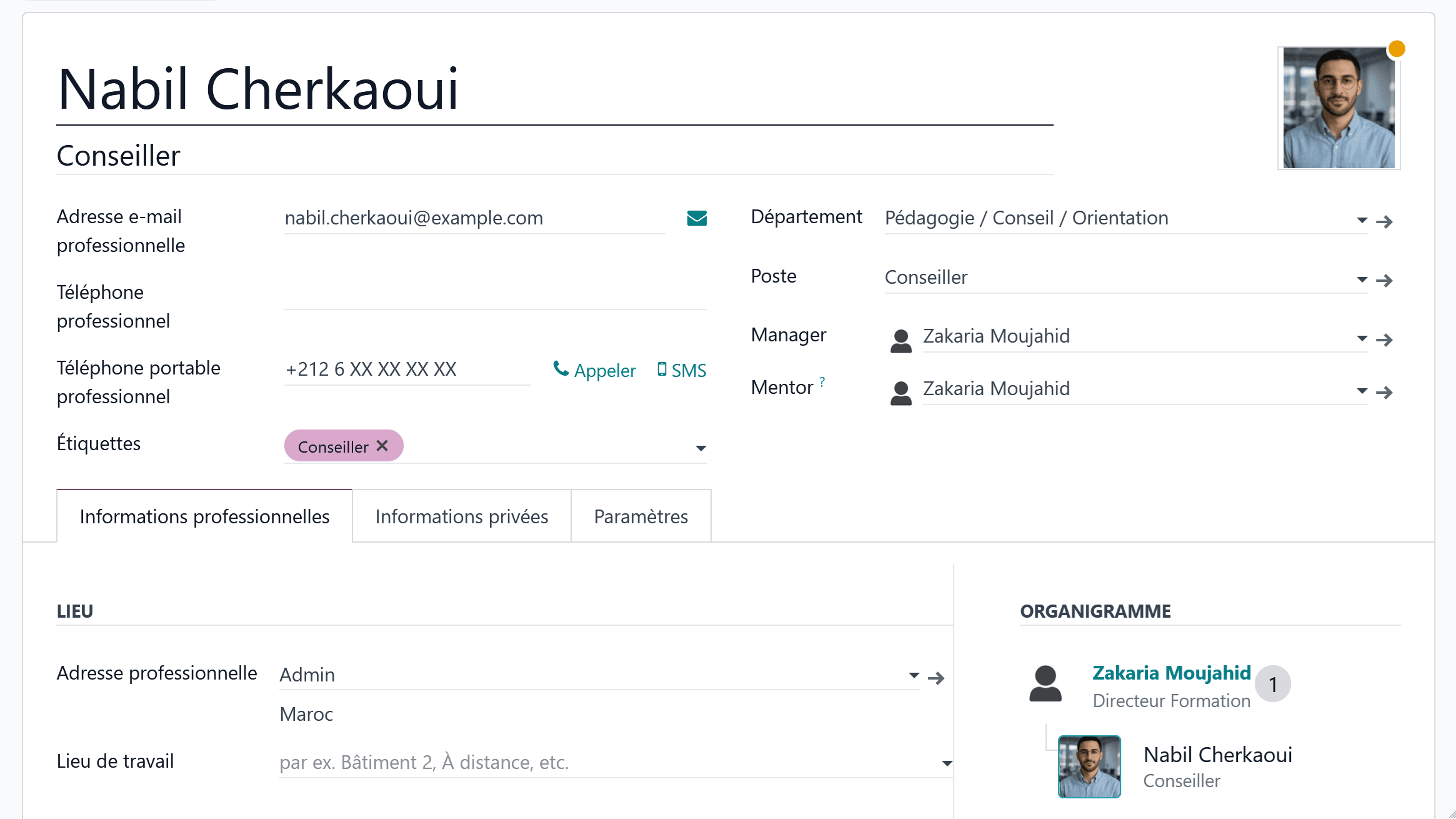1456x819 pixels.
Task: Open Poste record via arrow icon
Action: pyautogui.click(x=1384, y=280)
